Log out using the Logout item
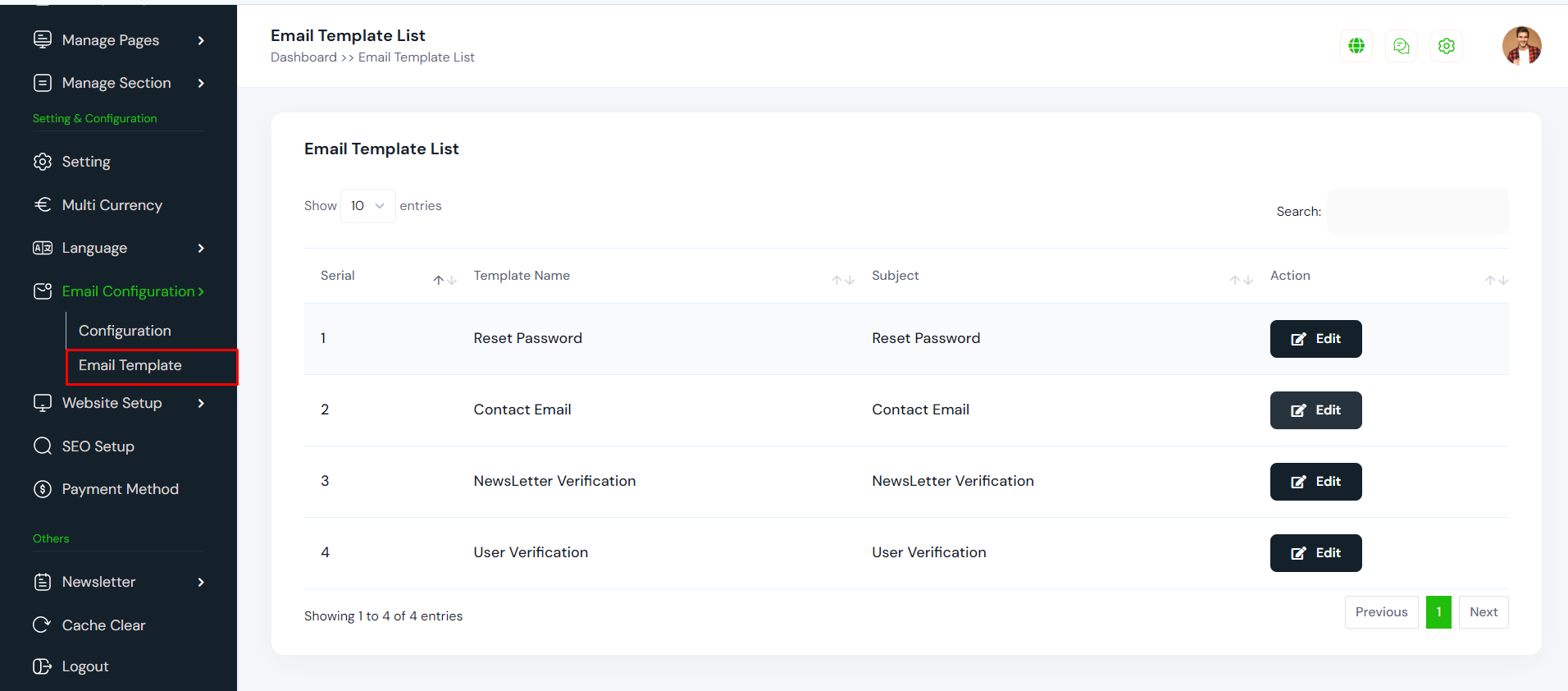This screenshot has height=691, width=1568. (84, 666)
